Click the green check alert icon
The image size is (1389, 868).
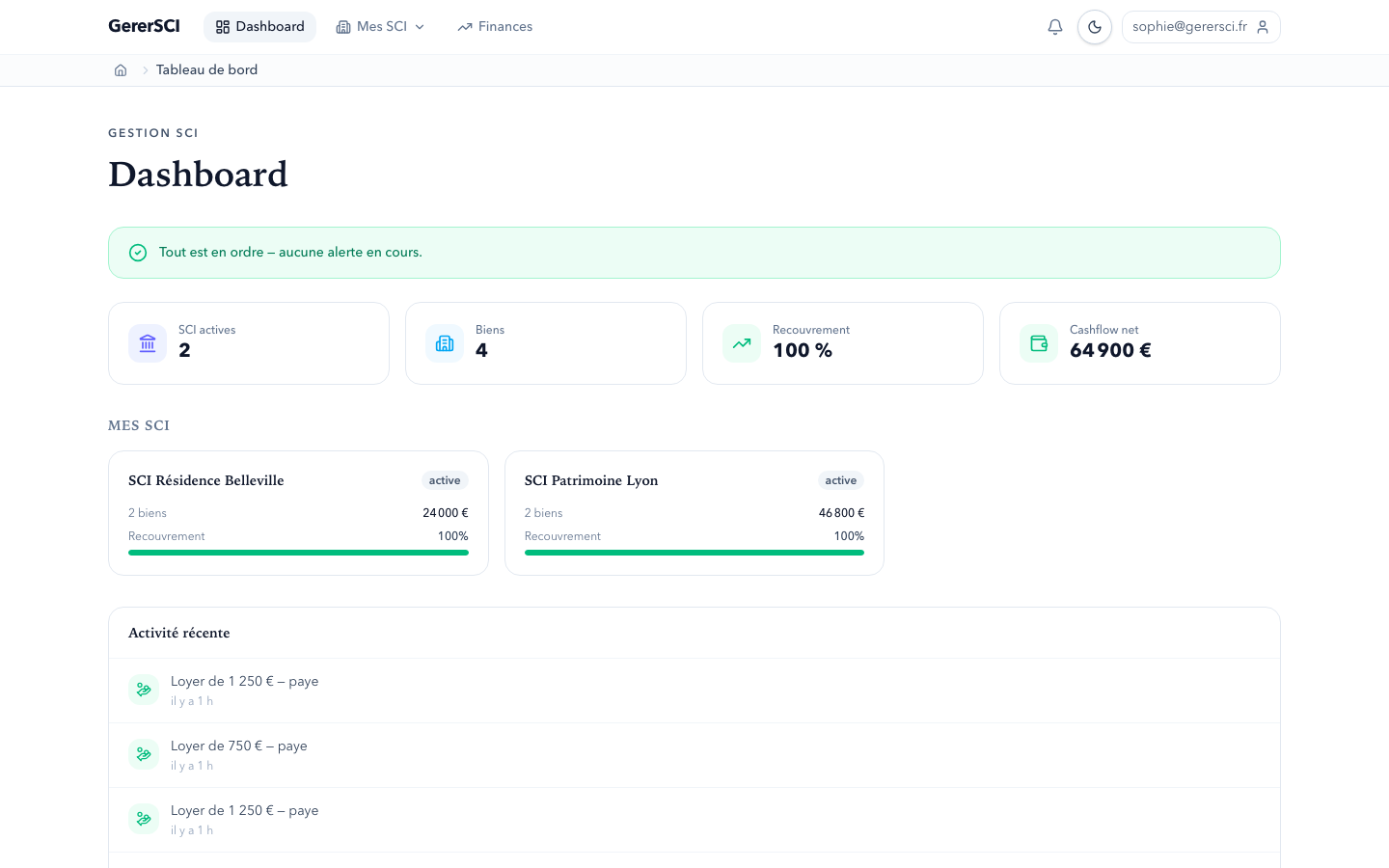(138, 253)
